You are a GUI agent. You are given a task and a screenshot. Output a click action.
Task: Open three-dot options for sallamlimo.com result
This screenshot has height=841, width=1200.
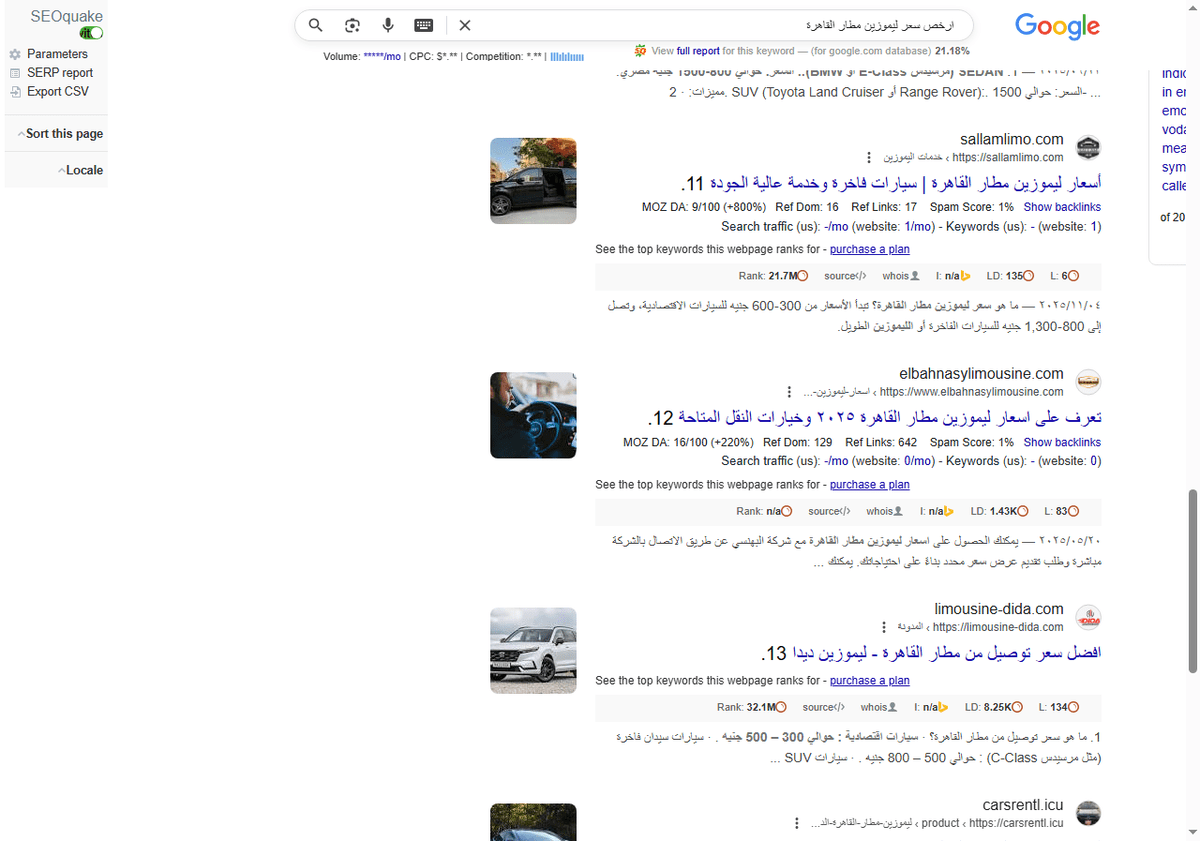pyautogui.click(x=868, y=157)
